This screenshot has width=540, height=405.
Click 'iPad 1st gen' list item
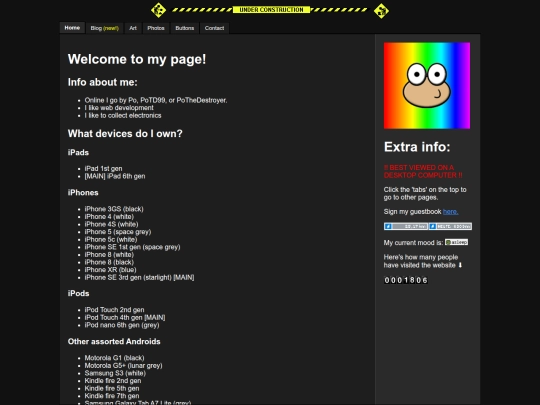[x=103, y=168]
